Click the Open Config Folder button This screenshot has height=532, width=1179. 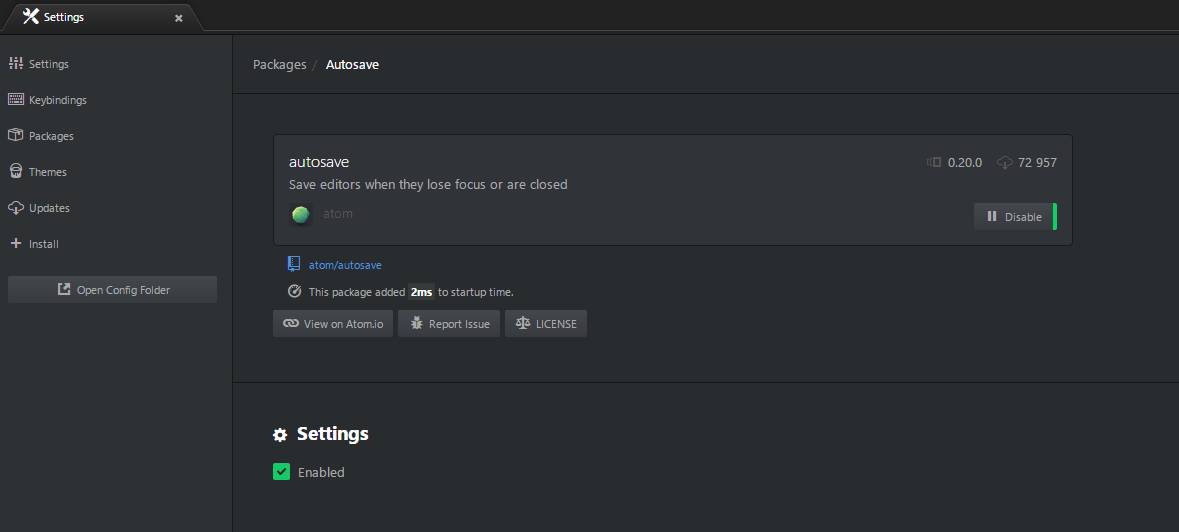pyautogui.click(x=113, y=289)
